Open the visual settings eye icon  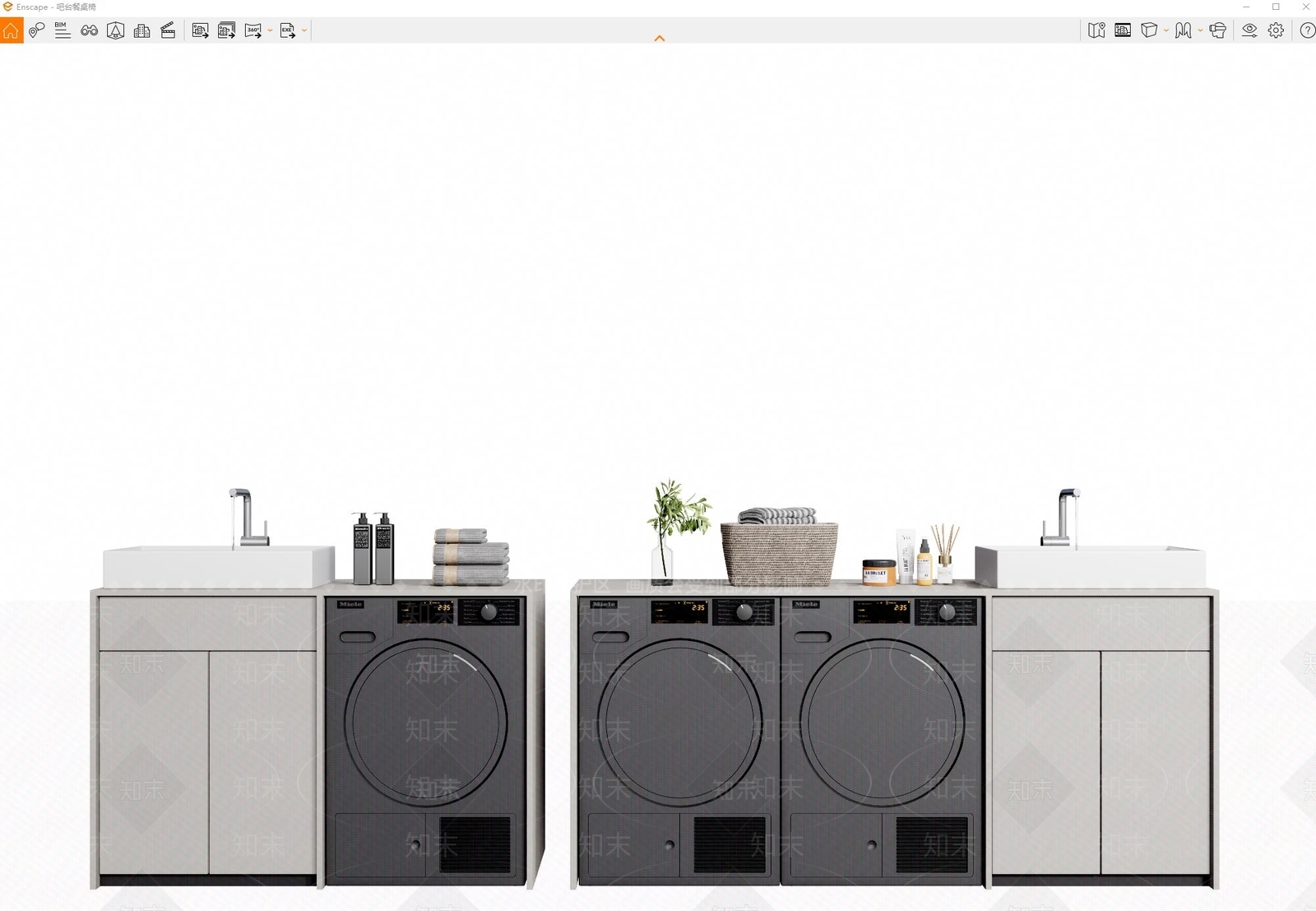(x=1249, y=30)
